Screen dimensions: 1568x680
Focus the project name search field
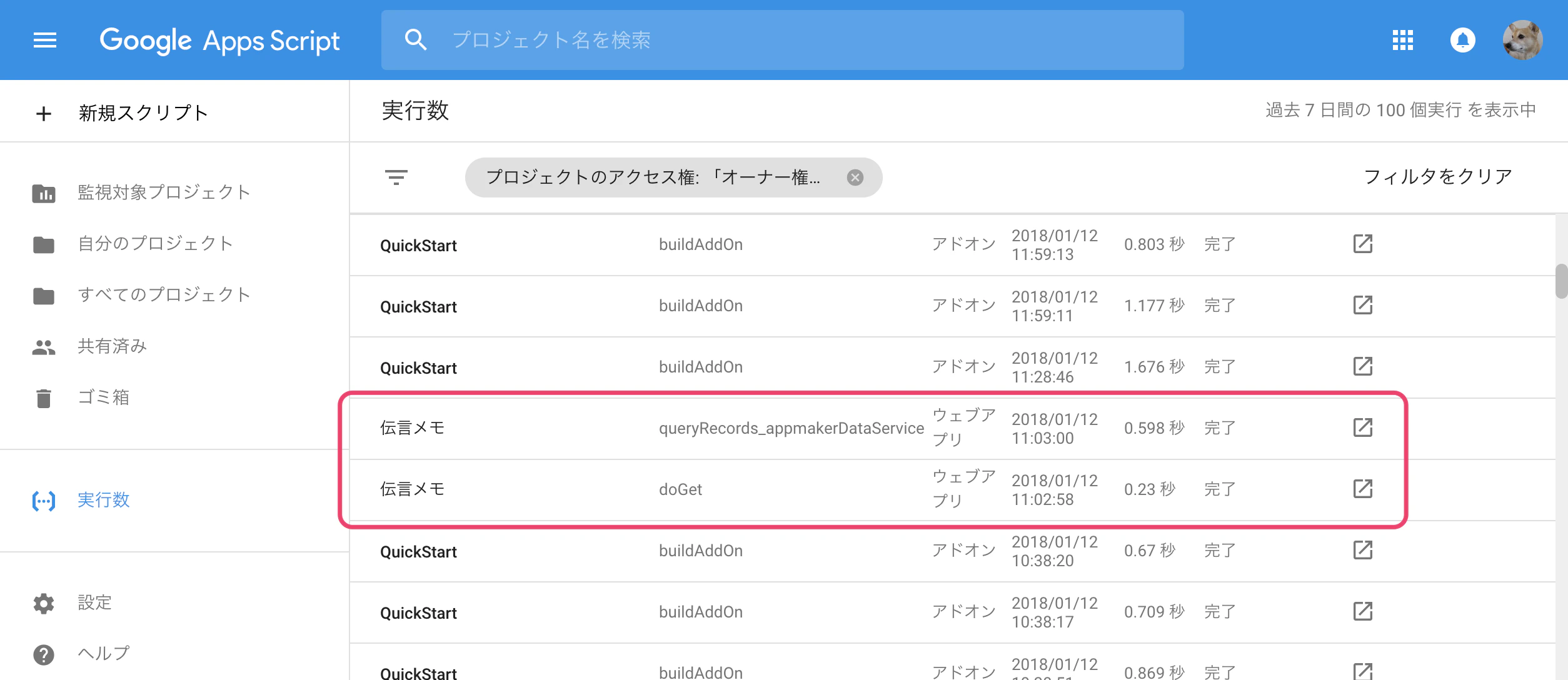[x=783, y=40]
